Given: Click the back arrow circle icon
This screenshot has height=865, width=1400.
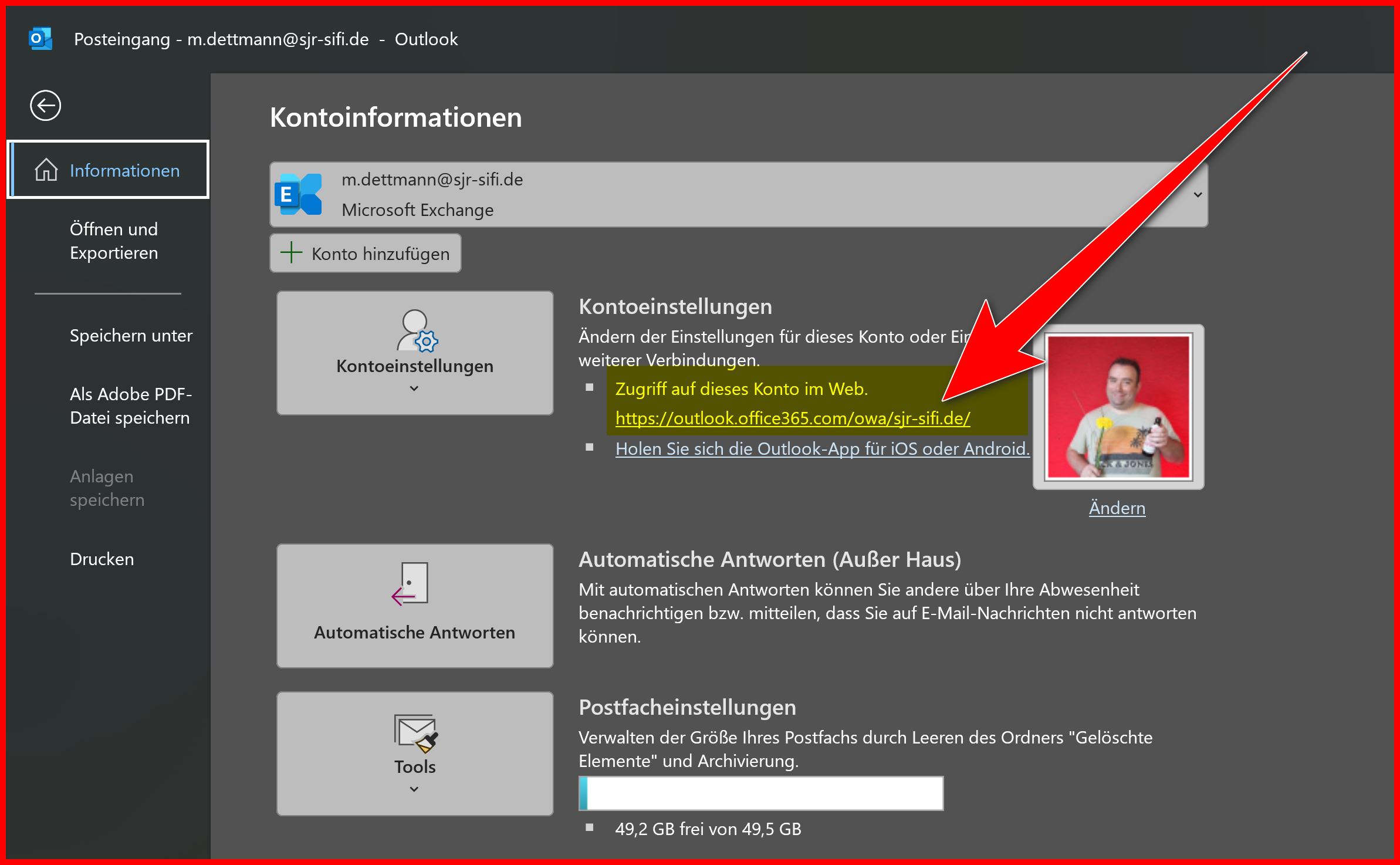Looking at the screenshot, I should tap(46, 106).
